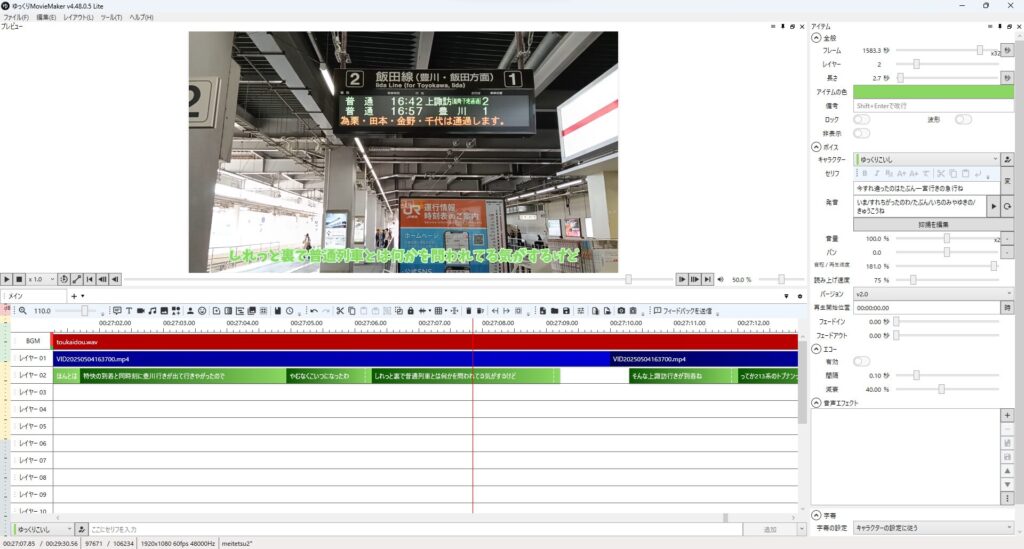Click the character edit icon beside キャラクター dropdown
The width and height of the screenshot is (1024, 549).
1007,159
